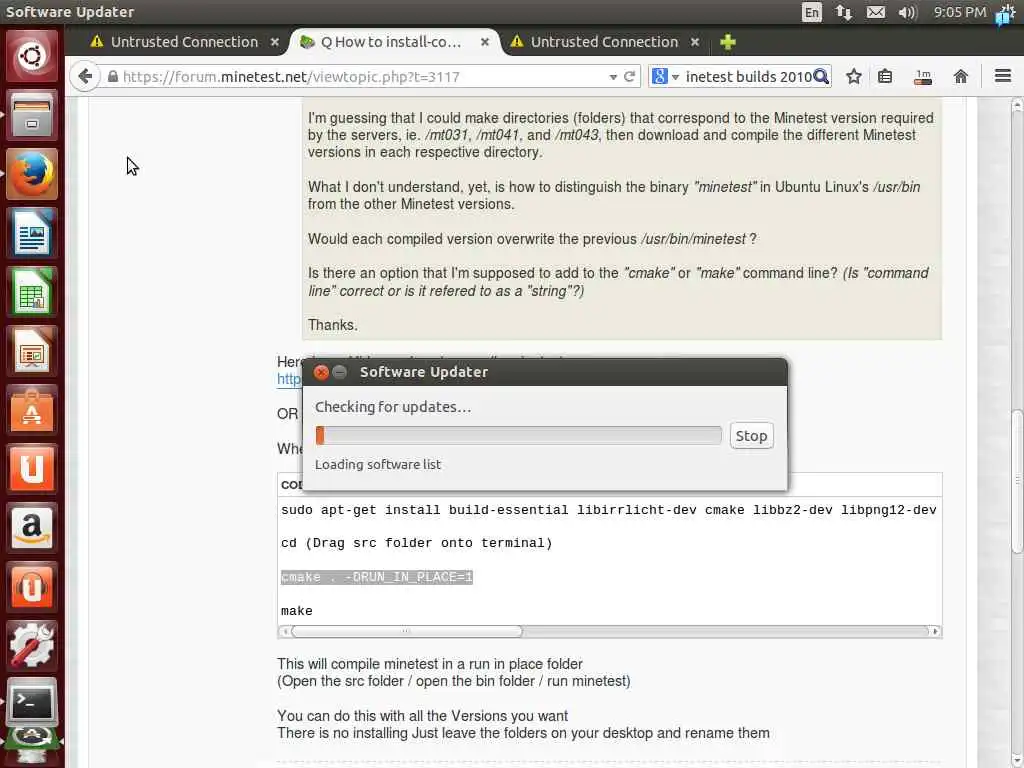Click the browser back arrow
This screenshot has width=1024, height=768.
tap(85, 76)
